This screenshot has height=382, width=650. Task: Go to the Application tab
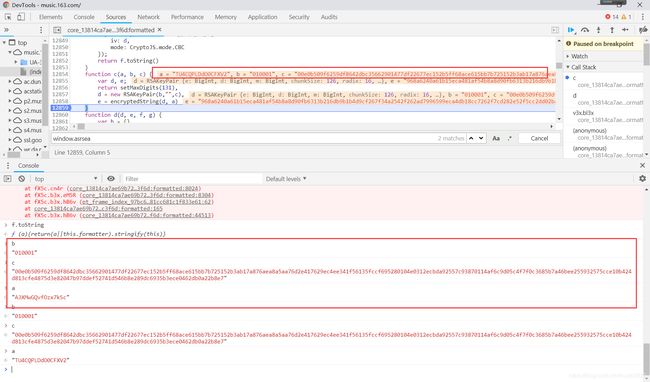[262, 17]
